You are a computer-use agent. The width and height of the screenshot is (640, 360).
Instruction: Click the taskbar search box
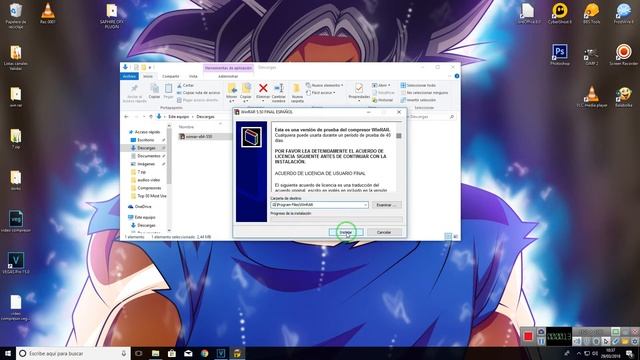(73, 353)
